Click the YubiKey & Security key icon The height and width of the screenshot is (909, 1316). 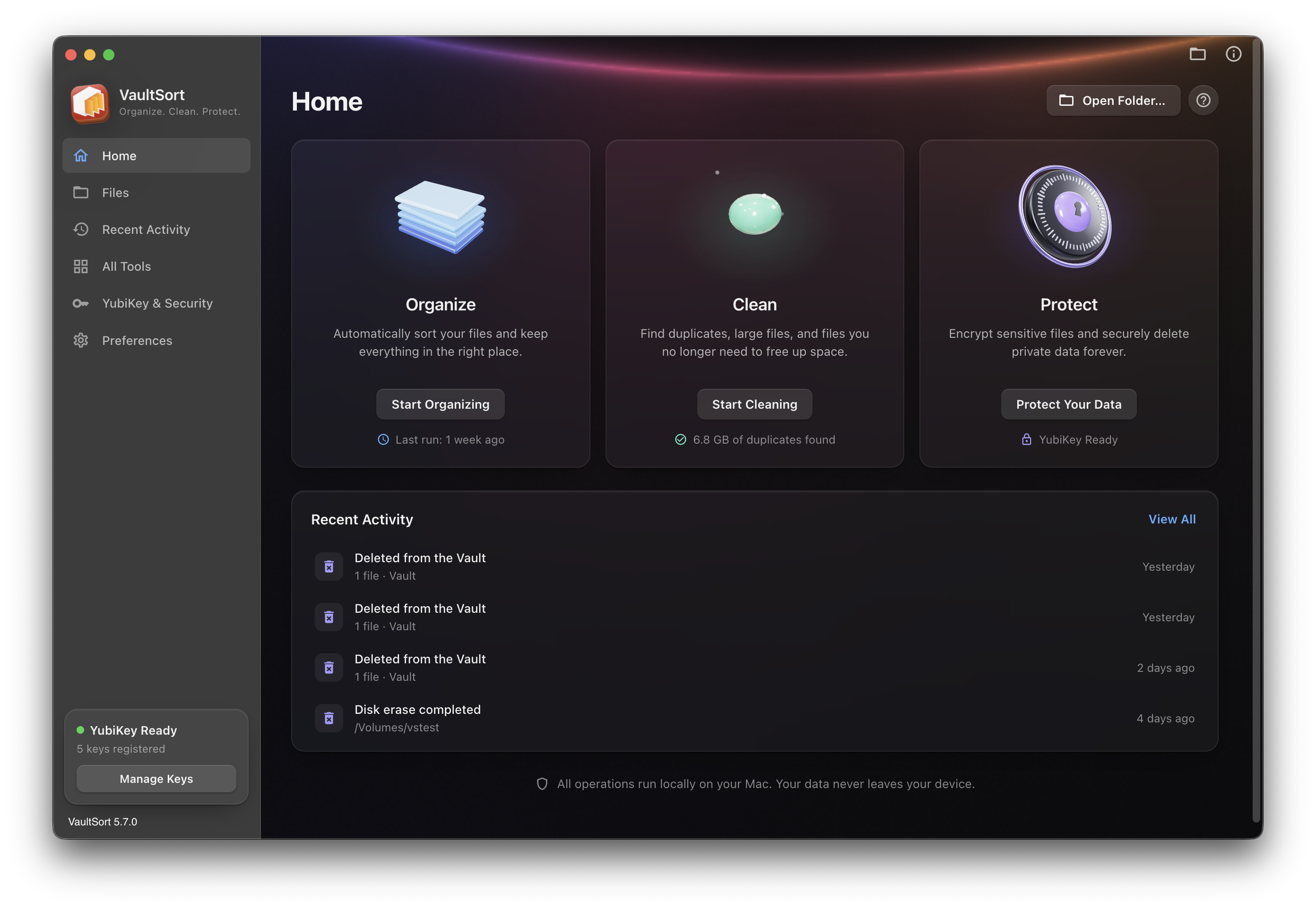[x=81, y=304]
